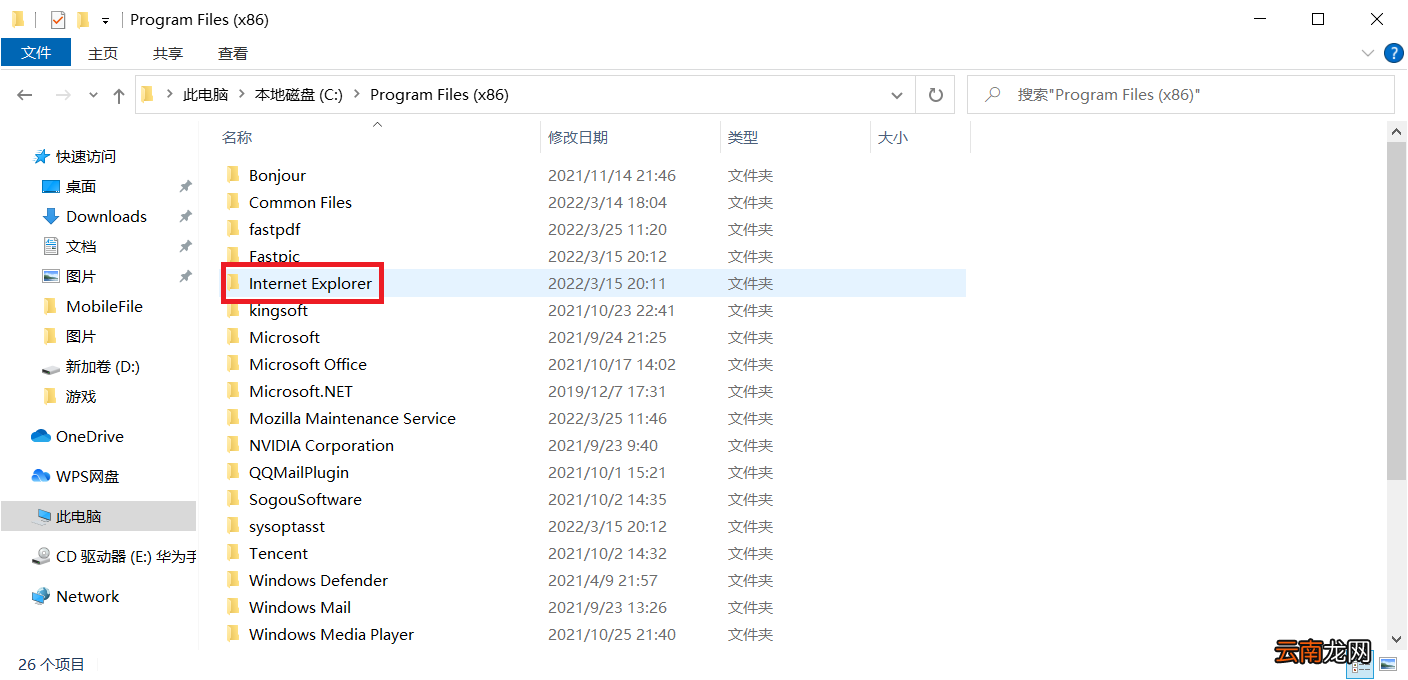This screenshot has width=1408, height=680.
Task: Click chevron after 此电脑 in address bar
Action: 241,95
